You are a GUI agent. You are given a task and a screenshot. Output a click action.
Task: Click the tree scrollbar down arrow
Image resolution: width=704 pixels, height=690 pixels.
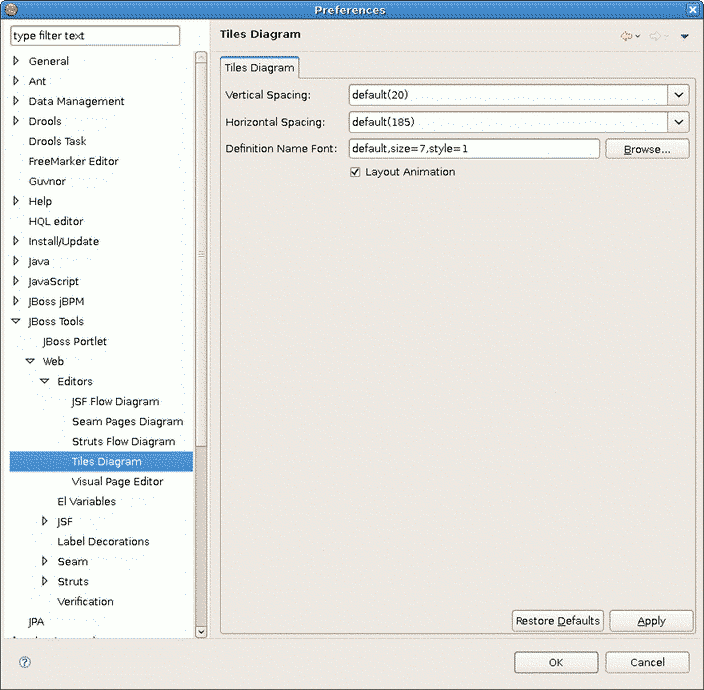pyautogui.click(x=201, y=631)
